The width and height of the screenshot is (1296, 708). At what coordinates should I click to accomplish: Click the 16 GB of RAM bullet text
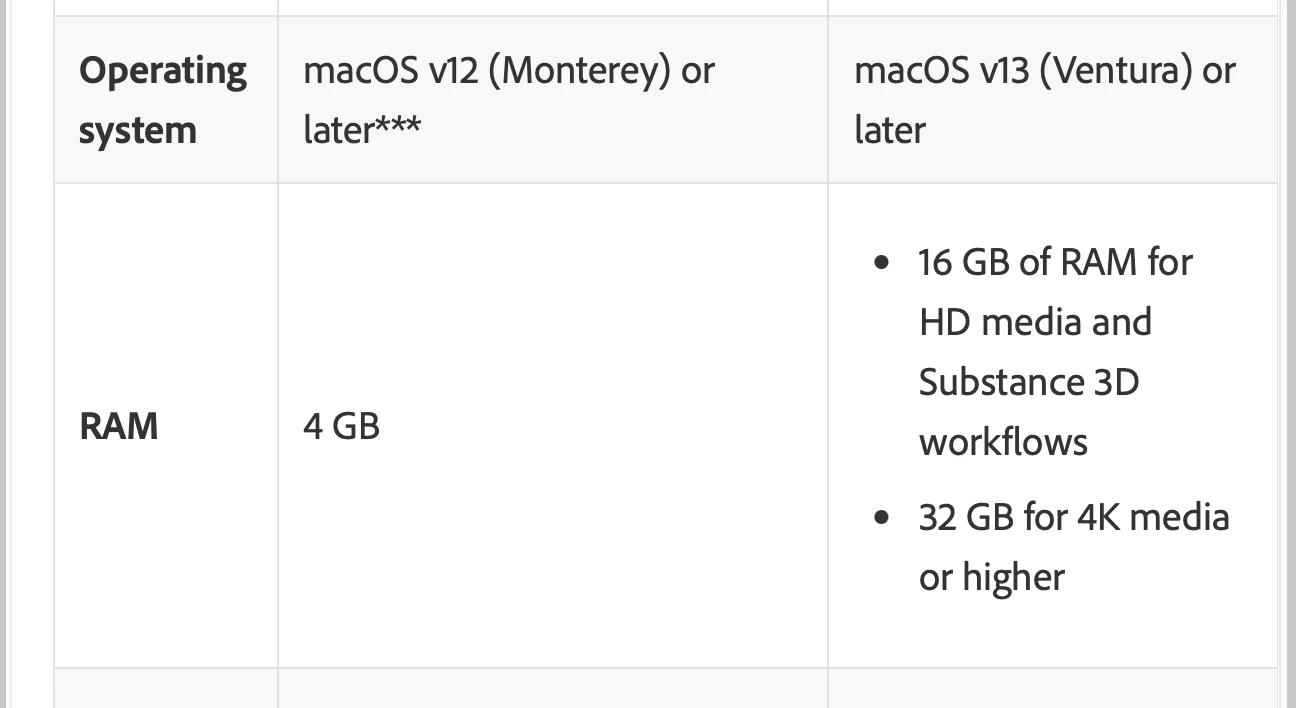coord(1055,262)
